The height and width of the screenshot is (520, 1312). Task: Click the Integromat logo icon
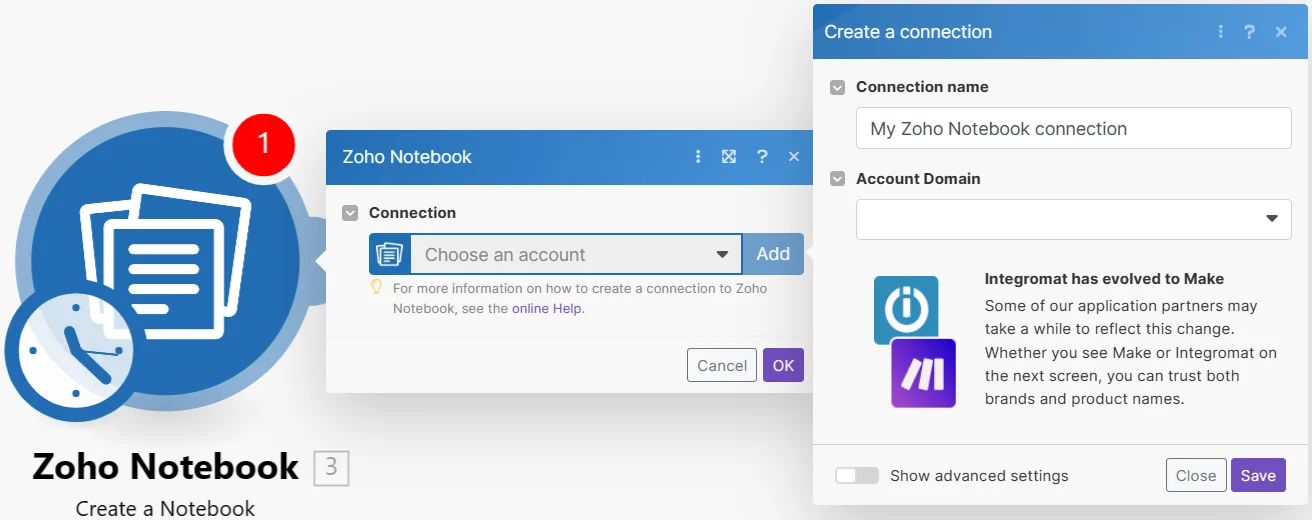pyautogui.click(x=906, y=308)
